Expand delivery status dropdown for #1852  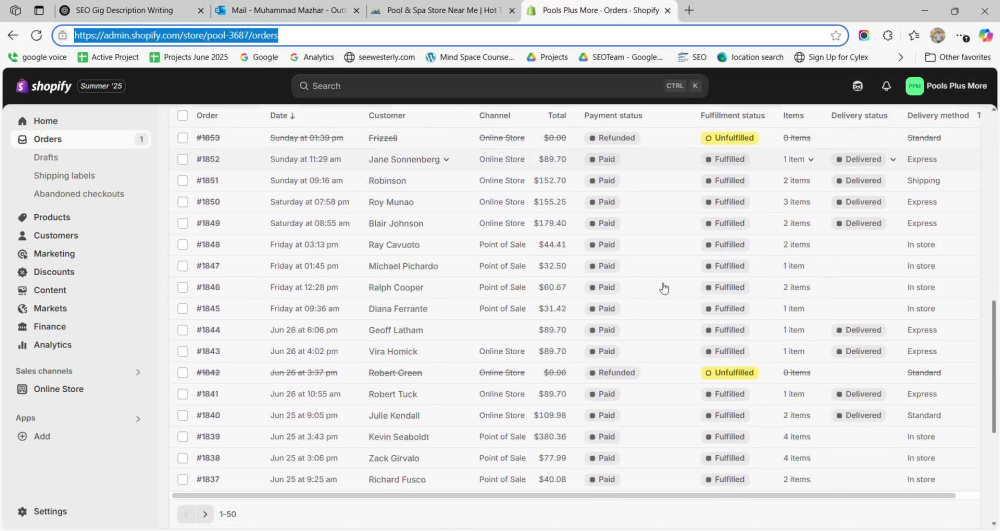pyautogui.click(x=893, y=160)
